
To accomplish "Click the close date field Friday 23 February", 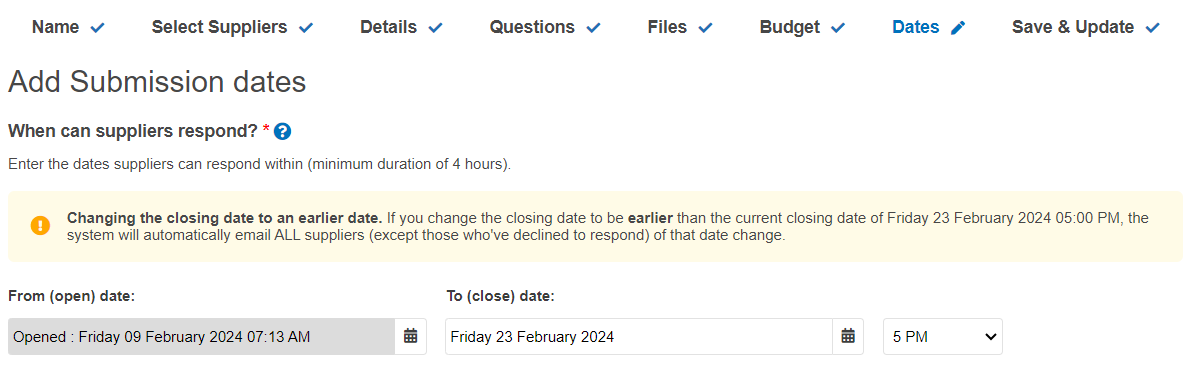I will tap(639, 336).
